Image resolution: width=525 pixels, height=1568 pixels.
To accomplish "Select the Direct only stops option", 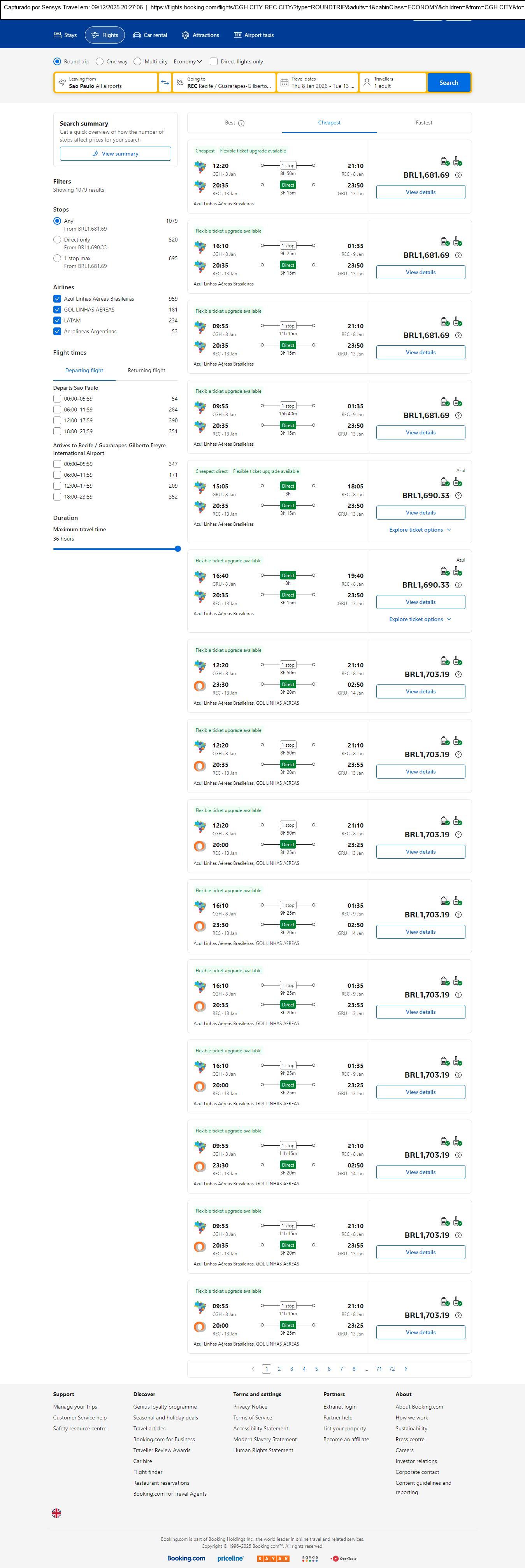I will click(57, 240).
